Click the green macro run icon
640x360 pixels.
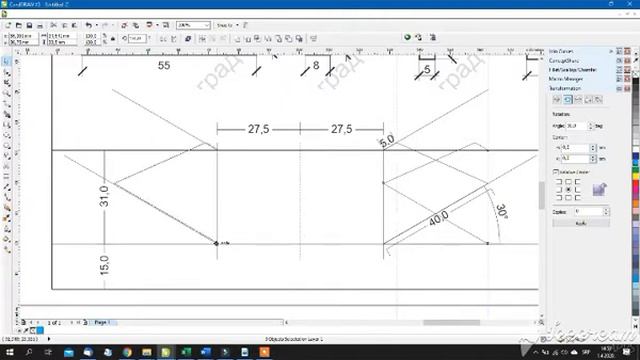pyautogui.click(x=407, y=38)
